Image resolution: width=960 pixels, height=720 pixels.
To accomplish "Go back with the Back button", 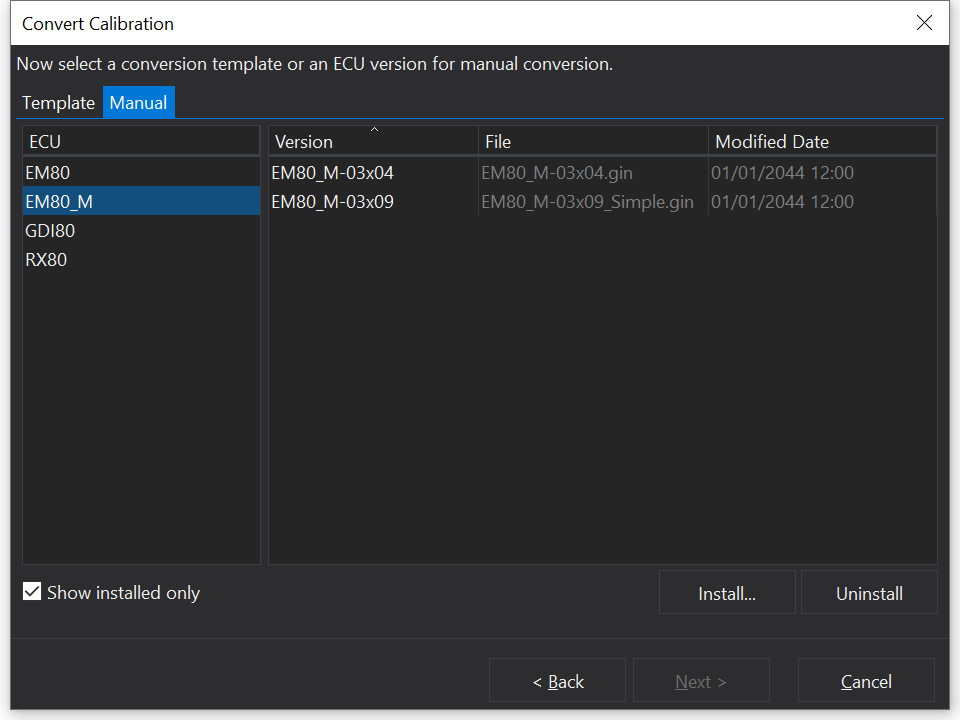I will pyautogui.click(x=557, y=681).
